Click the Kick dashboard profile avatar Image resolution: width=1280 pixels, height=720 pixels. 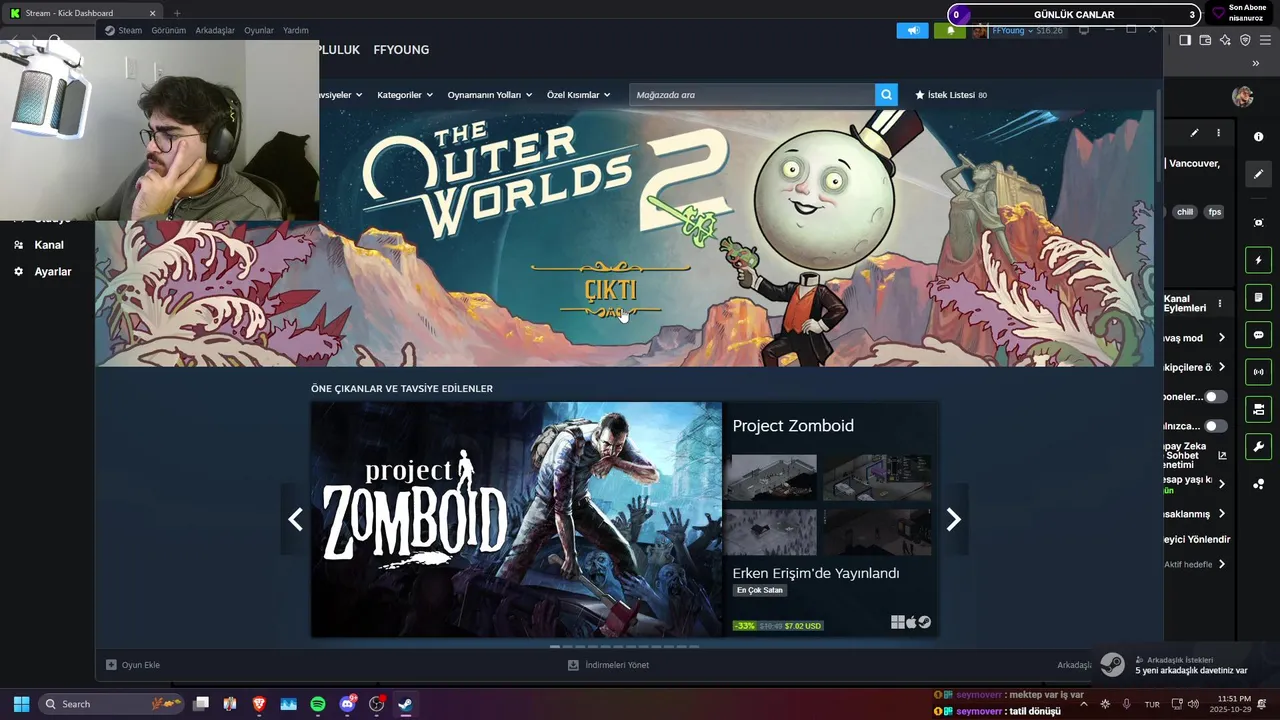coord(1243,96)
